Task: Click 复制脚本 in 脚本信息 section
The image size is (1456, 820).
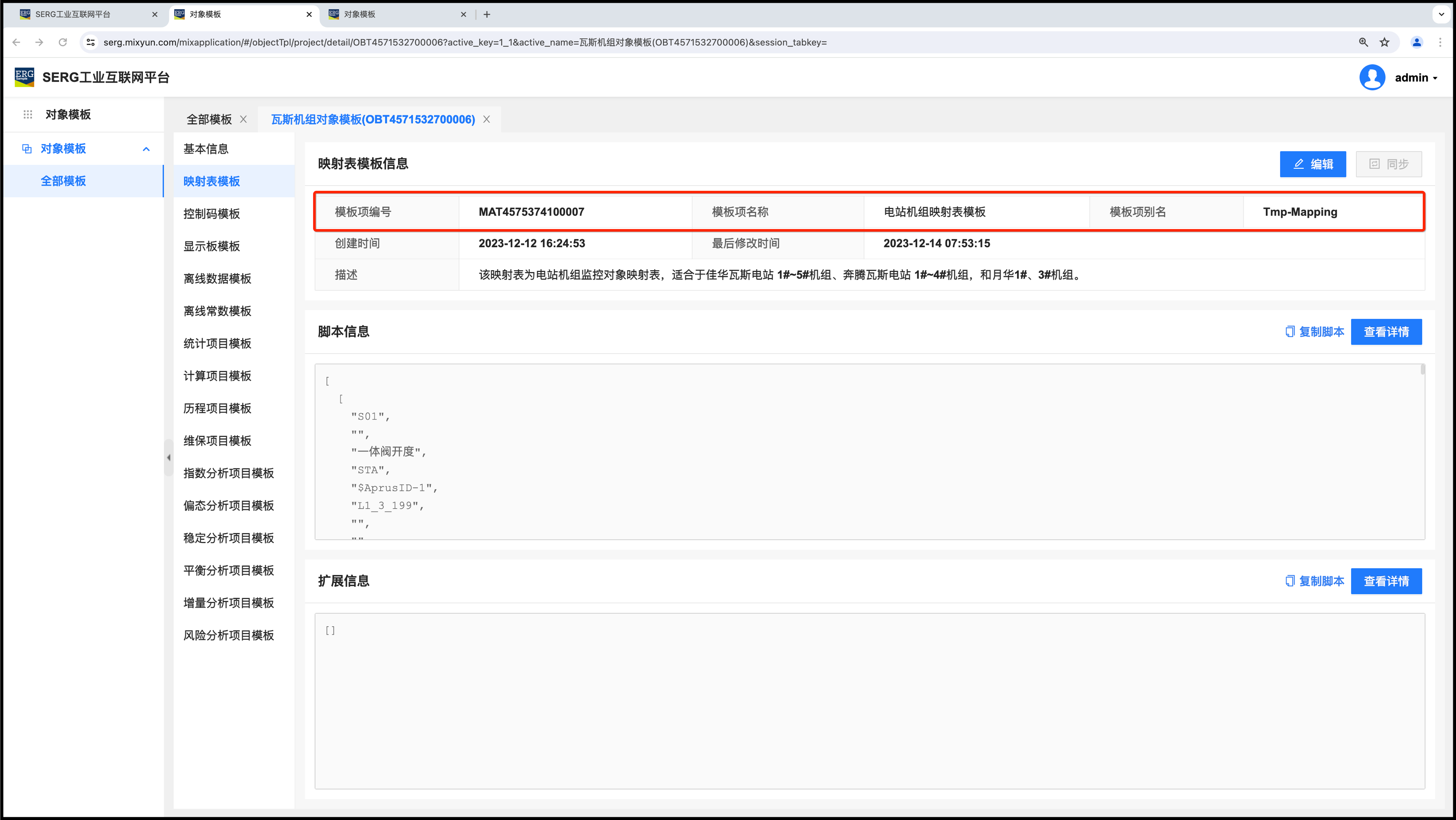Action: tap(1315, 332)
